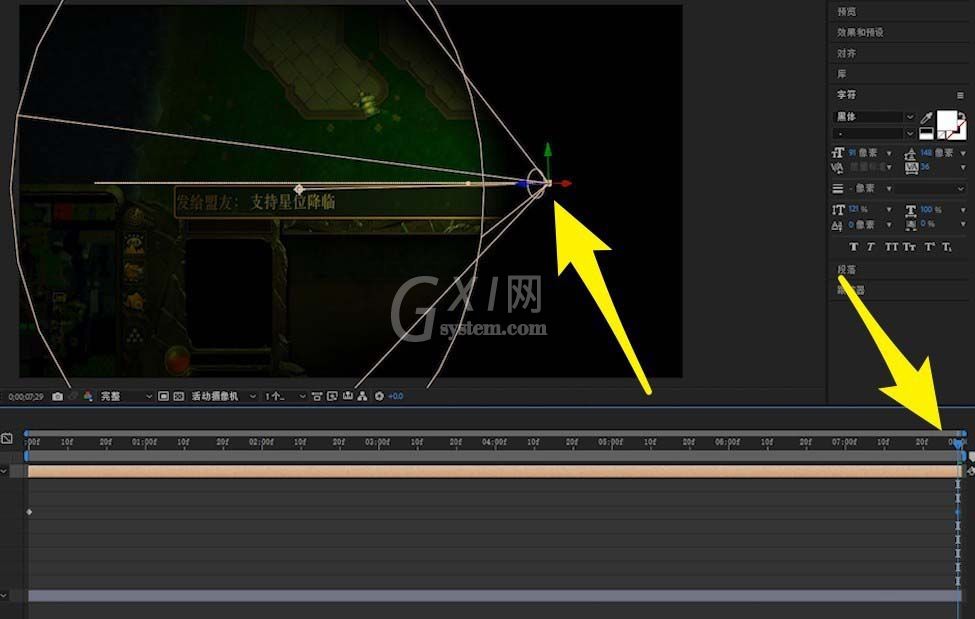Viewport: 975px width, 619px height.
Task: Click the horizontal scale icon
Action: coord(911,210)
